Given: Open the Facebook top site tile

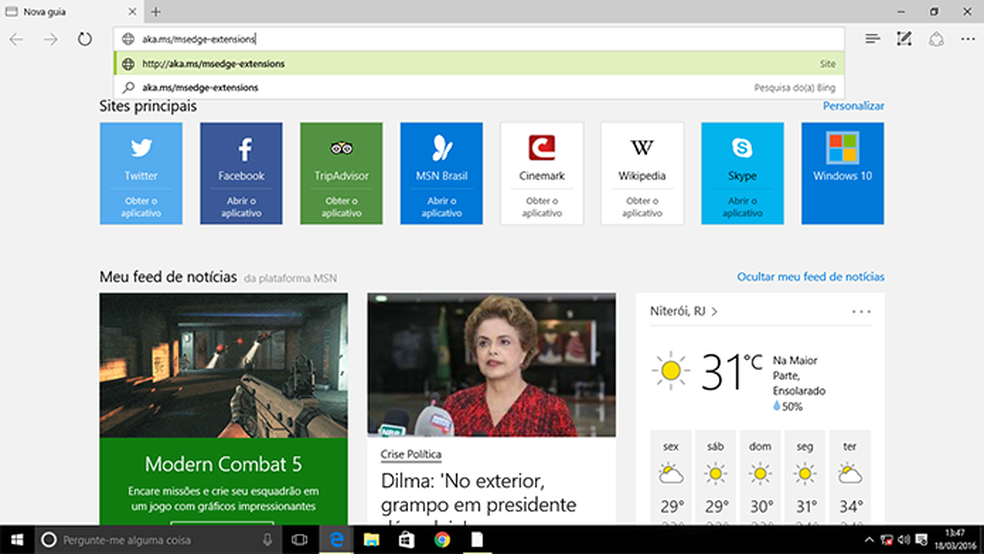Looking at the screenshot, I should (x=241, y=173).
